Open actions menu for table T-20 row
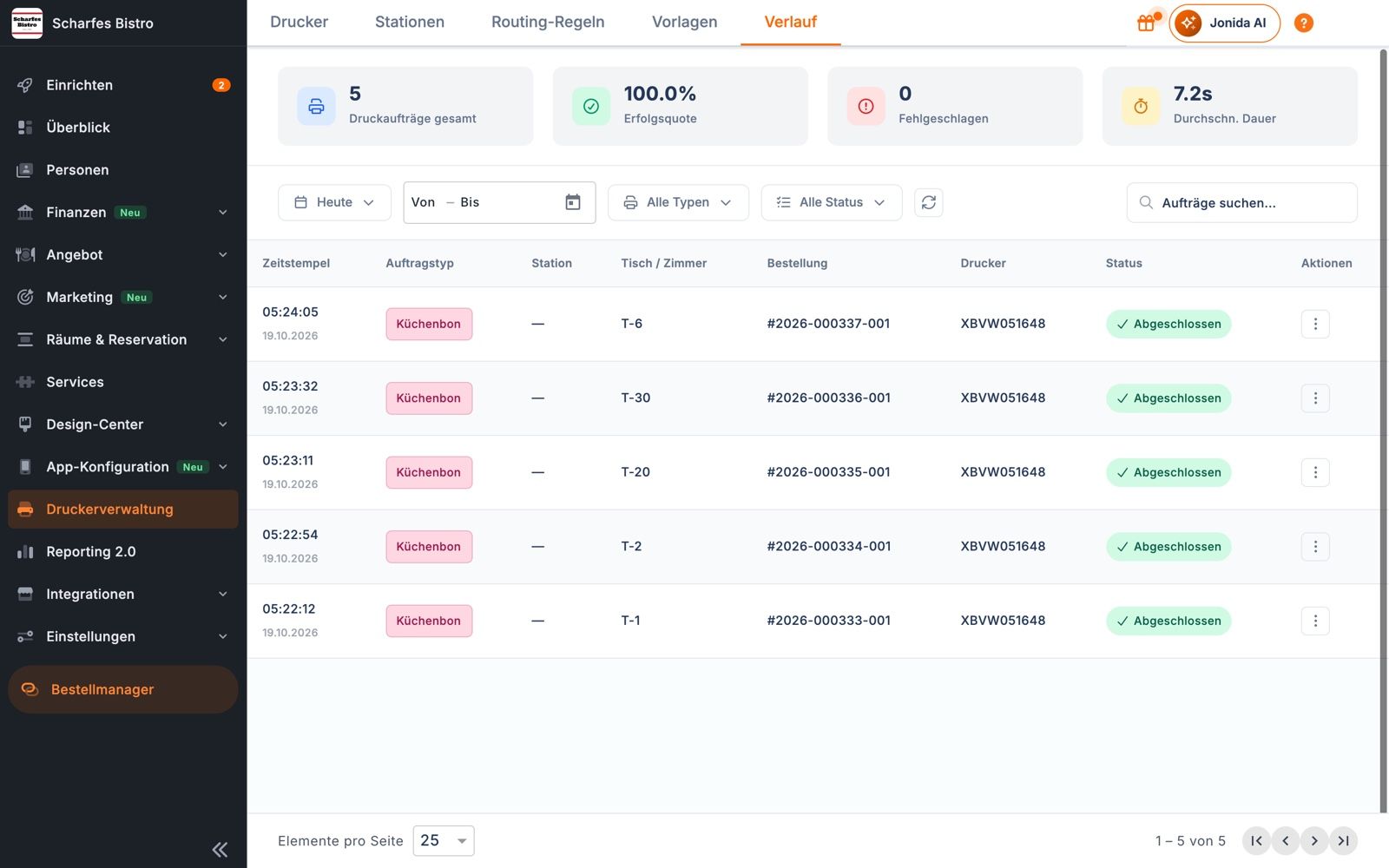The height and width of the screenshot is (868, 1389). [1315, 472]
